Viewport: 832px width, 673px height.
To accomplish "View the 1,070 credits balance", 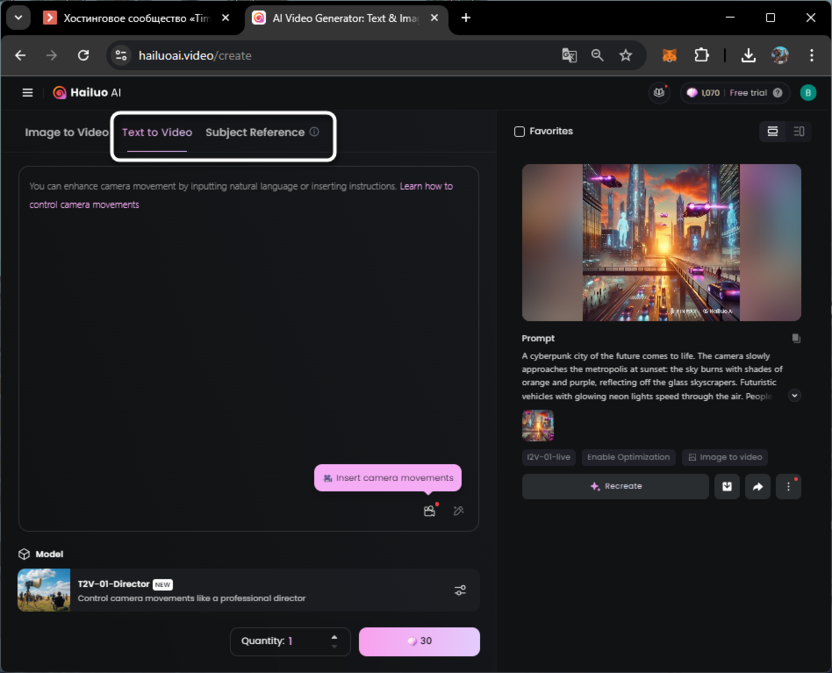I will pyautogui.click(x=704, y=93).
